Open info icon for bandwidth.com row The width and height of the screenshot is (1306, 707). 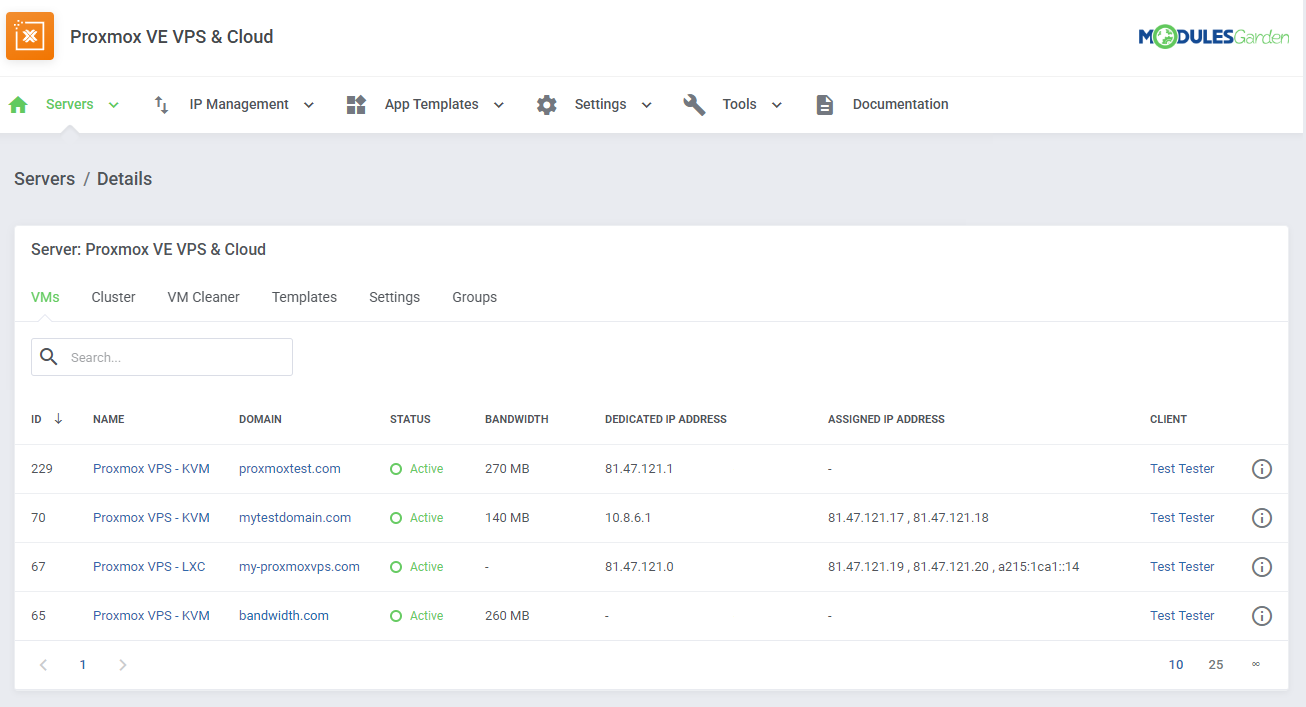tap(1262, 616)
